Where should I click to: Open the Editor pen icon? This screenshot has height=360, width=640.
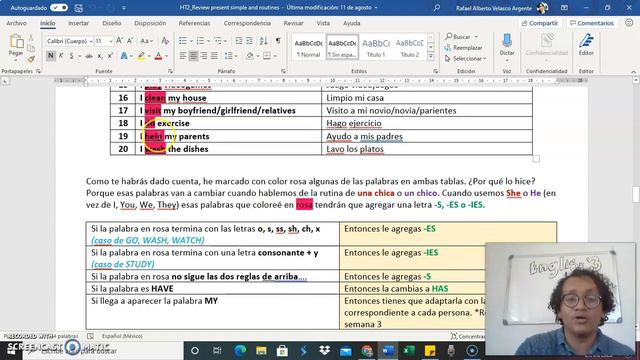(x=586, y=41)
